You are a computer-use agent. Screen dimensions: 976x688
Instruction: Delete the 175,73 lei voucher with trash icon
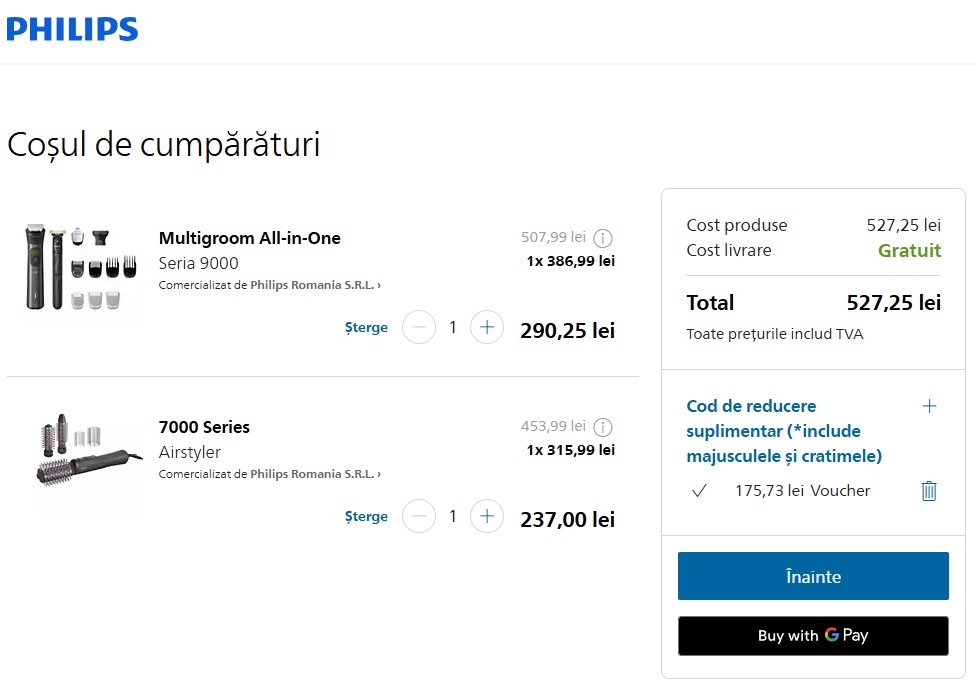[929, 491]
